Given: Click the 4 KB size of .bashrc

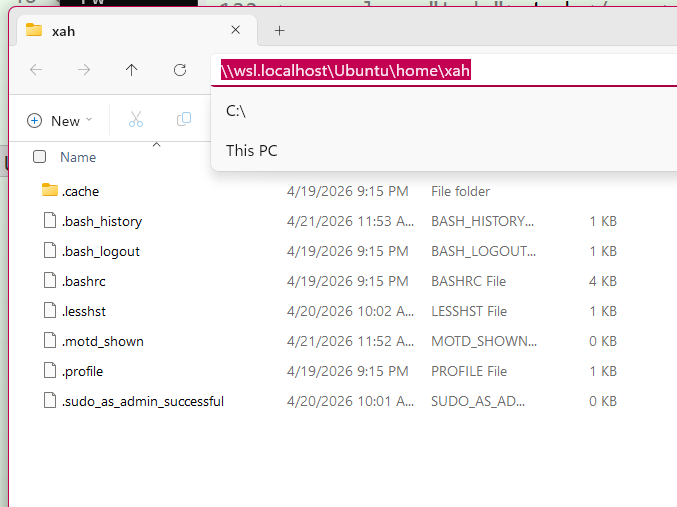Looking at the screenshot, I should pos(603,282).
